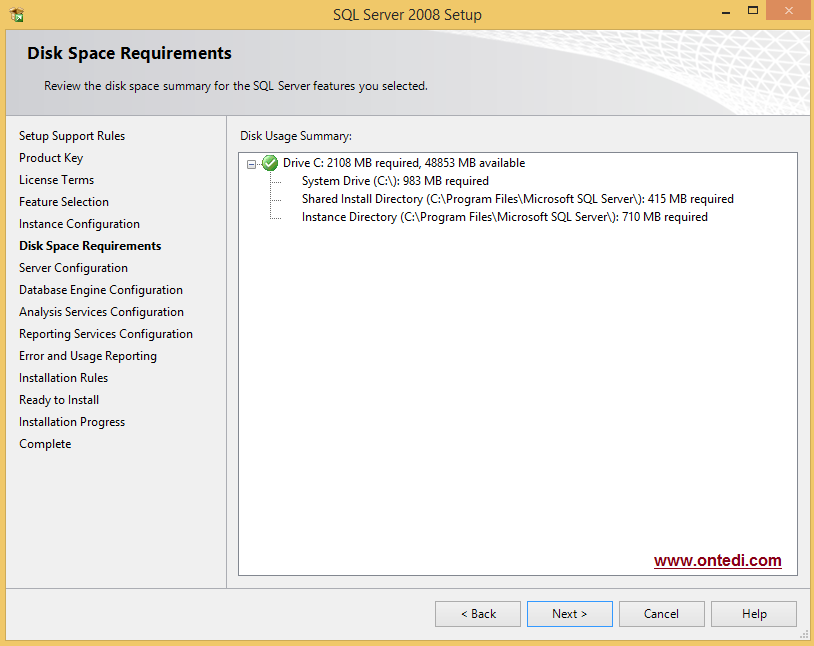Return to the previous step with Back

point(478,614)
